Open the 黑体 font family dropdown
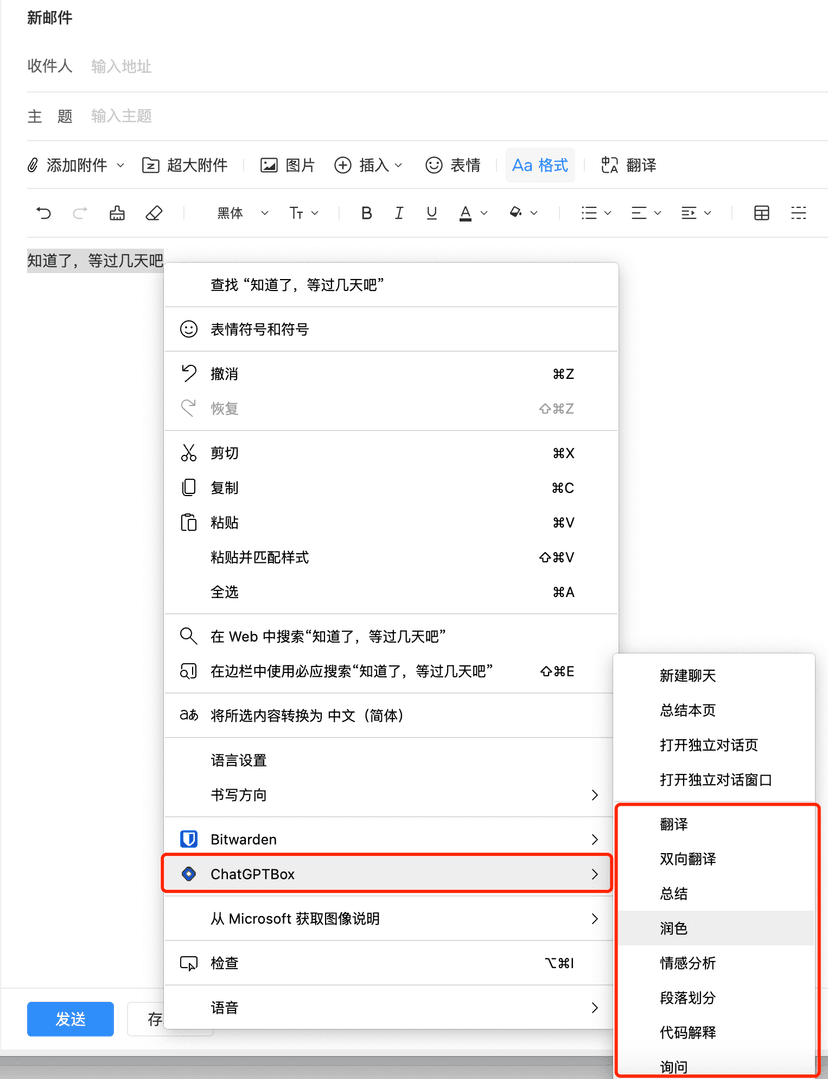Viewport: 828px width, 1079px height. coord(242,213)
